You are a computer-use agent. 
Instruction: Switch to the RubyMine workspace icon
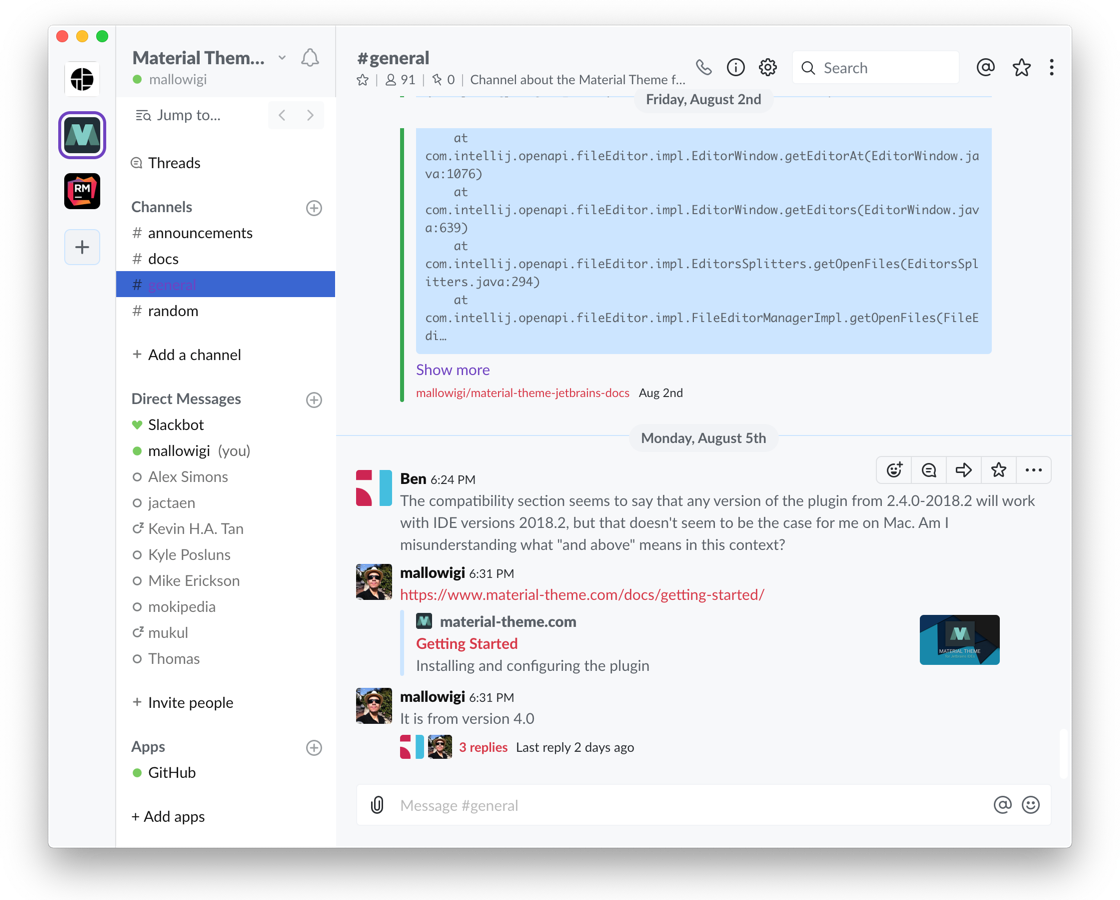coord(82,191)
